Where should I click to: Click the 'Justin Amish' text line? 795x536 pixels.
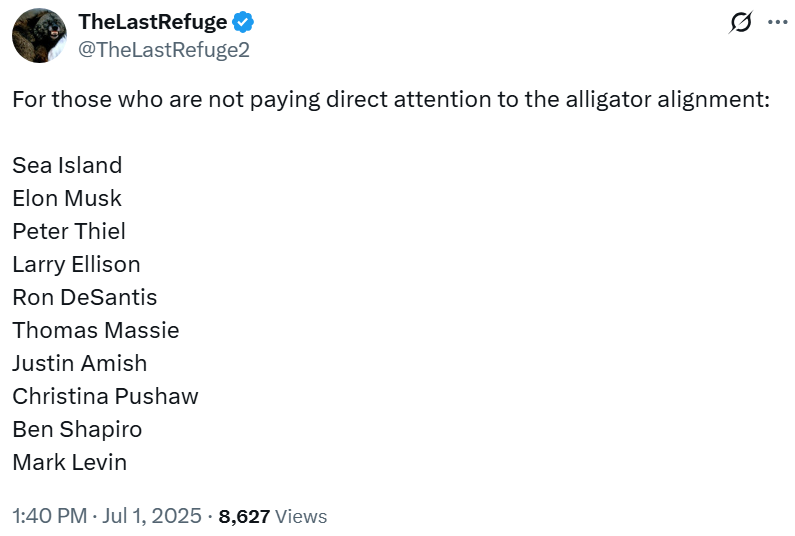click(x=80, y=363)
